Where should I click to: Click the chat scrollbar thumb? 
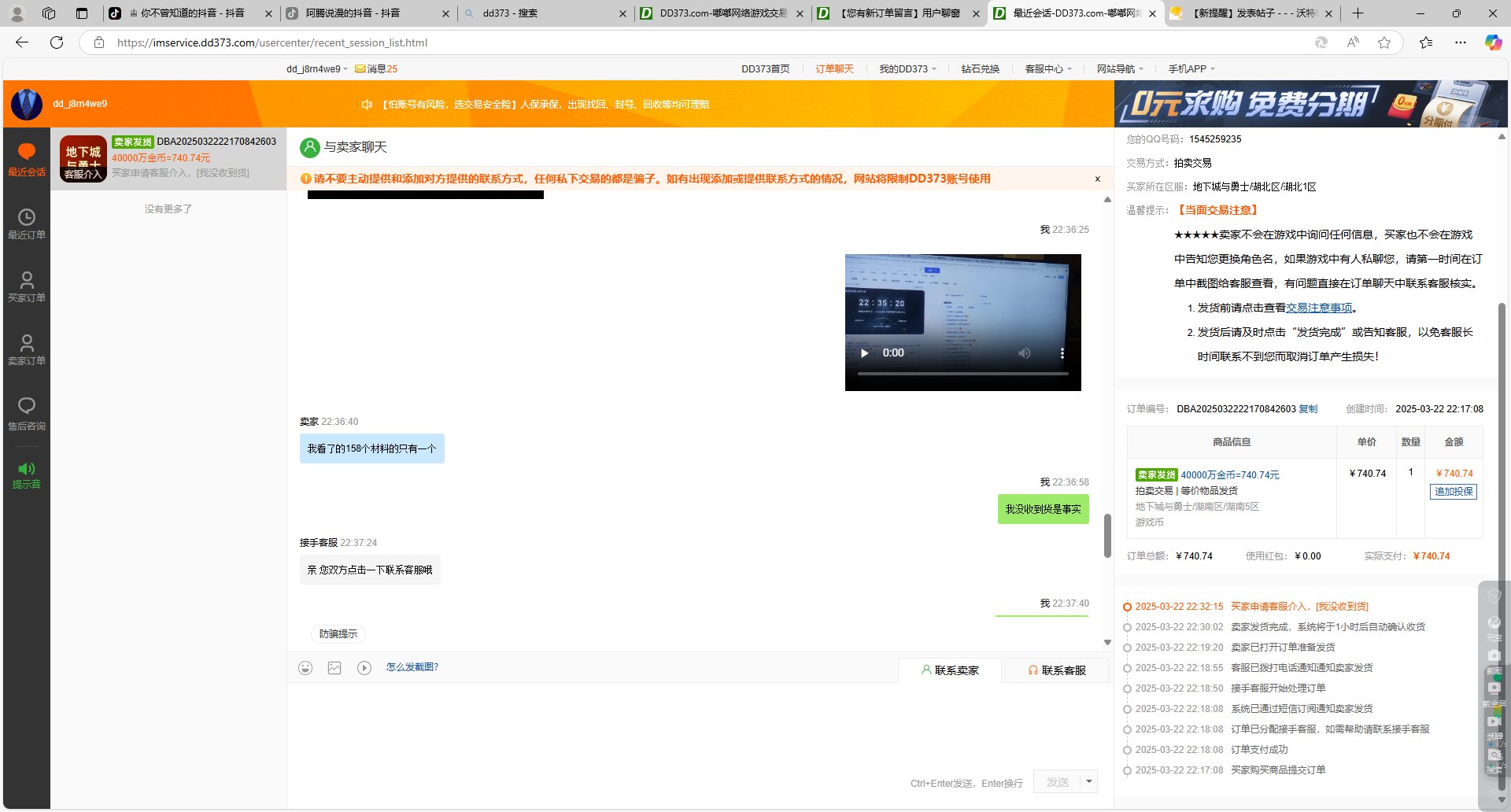[x=1107, y=536]
